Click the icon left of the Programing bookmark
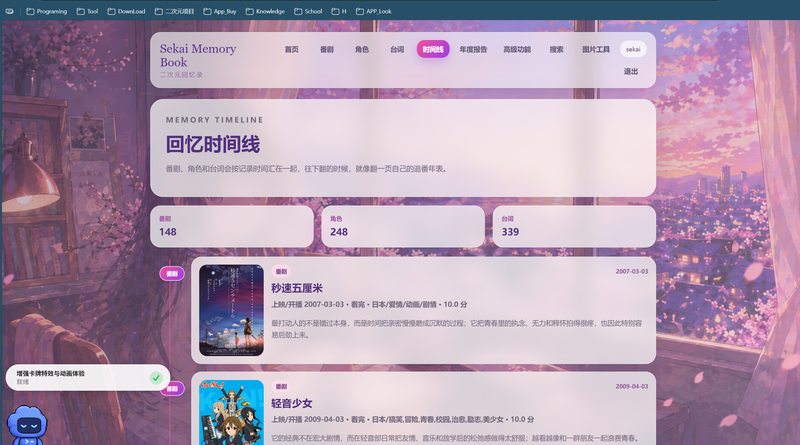The height and width of the screenshot is (445, 800). pos(9,11)
